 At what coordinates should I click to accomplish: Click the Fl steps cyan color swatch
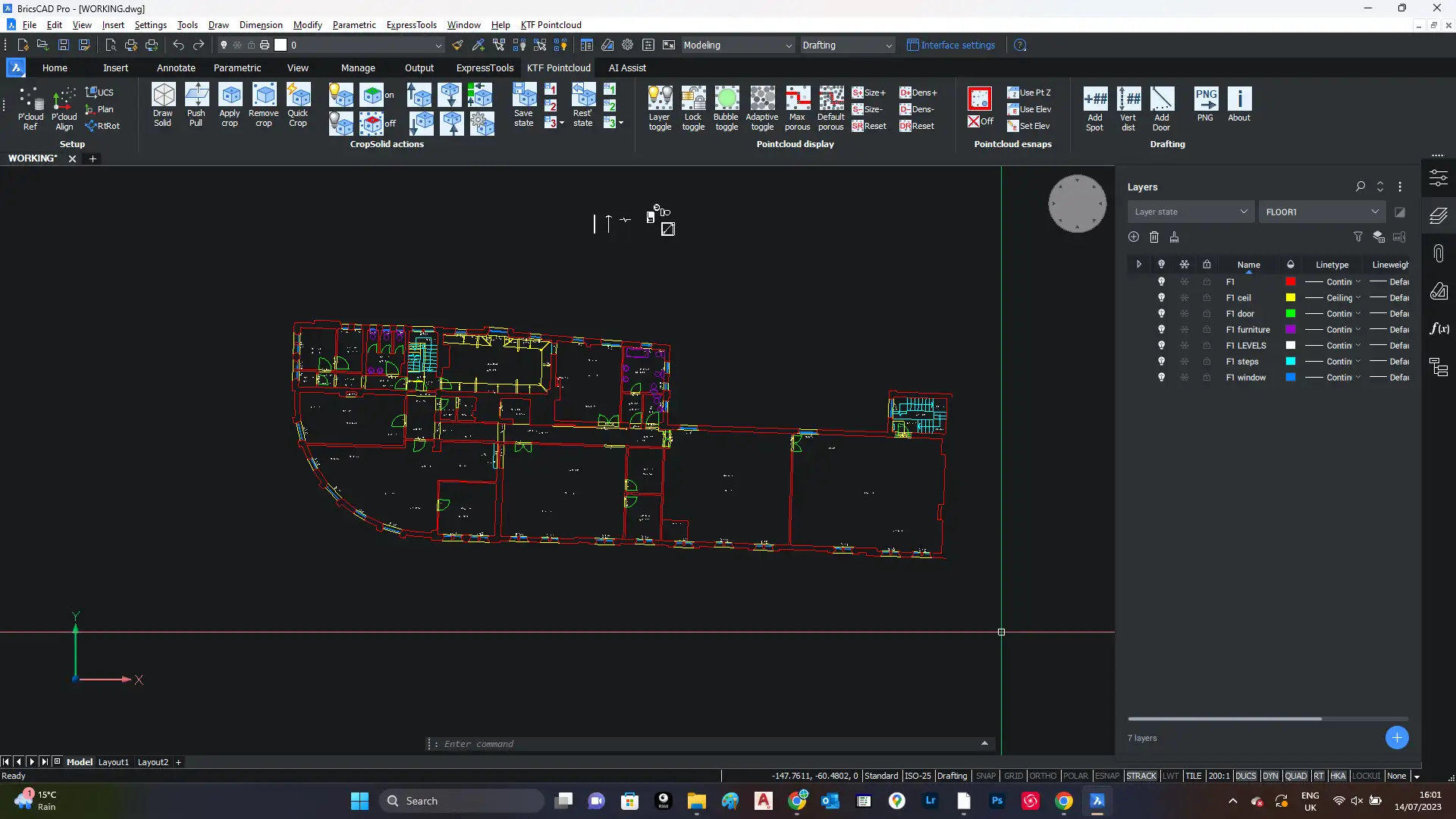tap(1291, 361)
